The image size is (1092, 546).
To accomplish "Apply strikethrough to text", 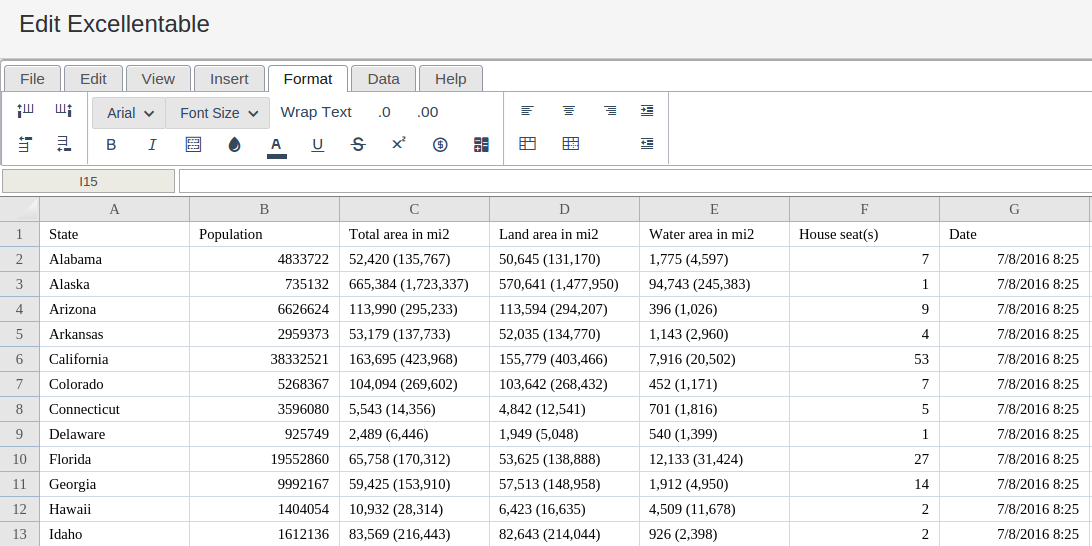I will click(x=358, y=145).
